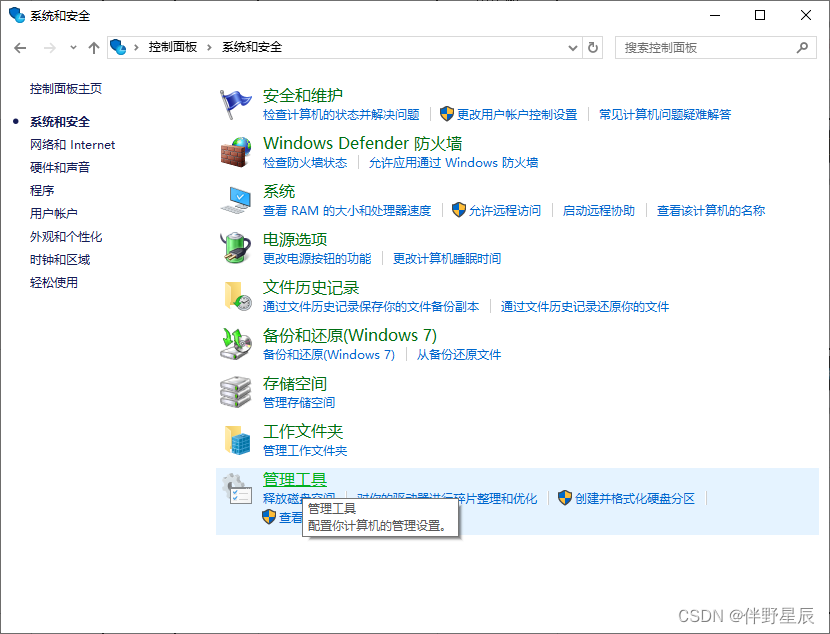Open 轻松使用 category
This screenshot has height=634, width=830.
coord(53,282)
